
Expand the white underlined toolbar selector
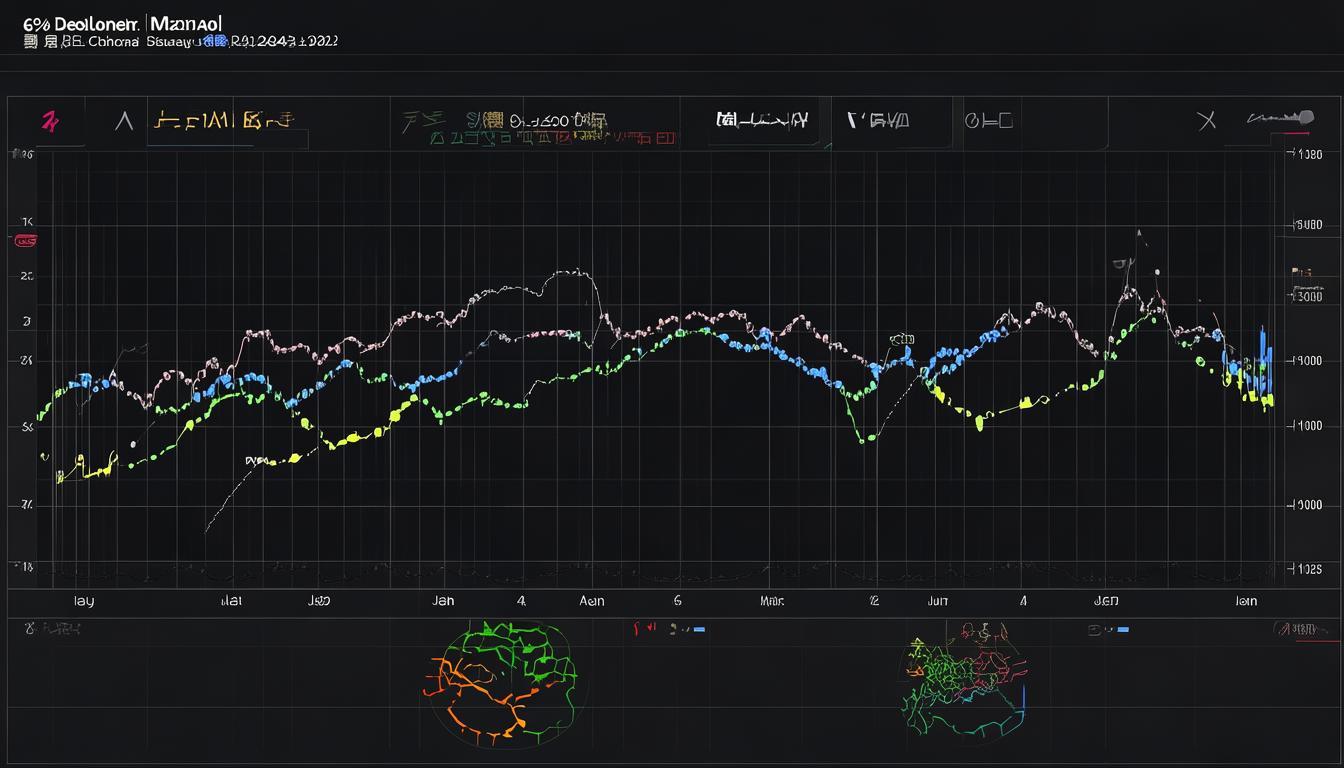coord(761,121)
